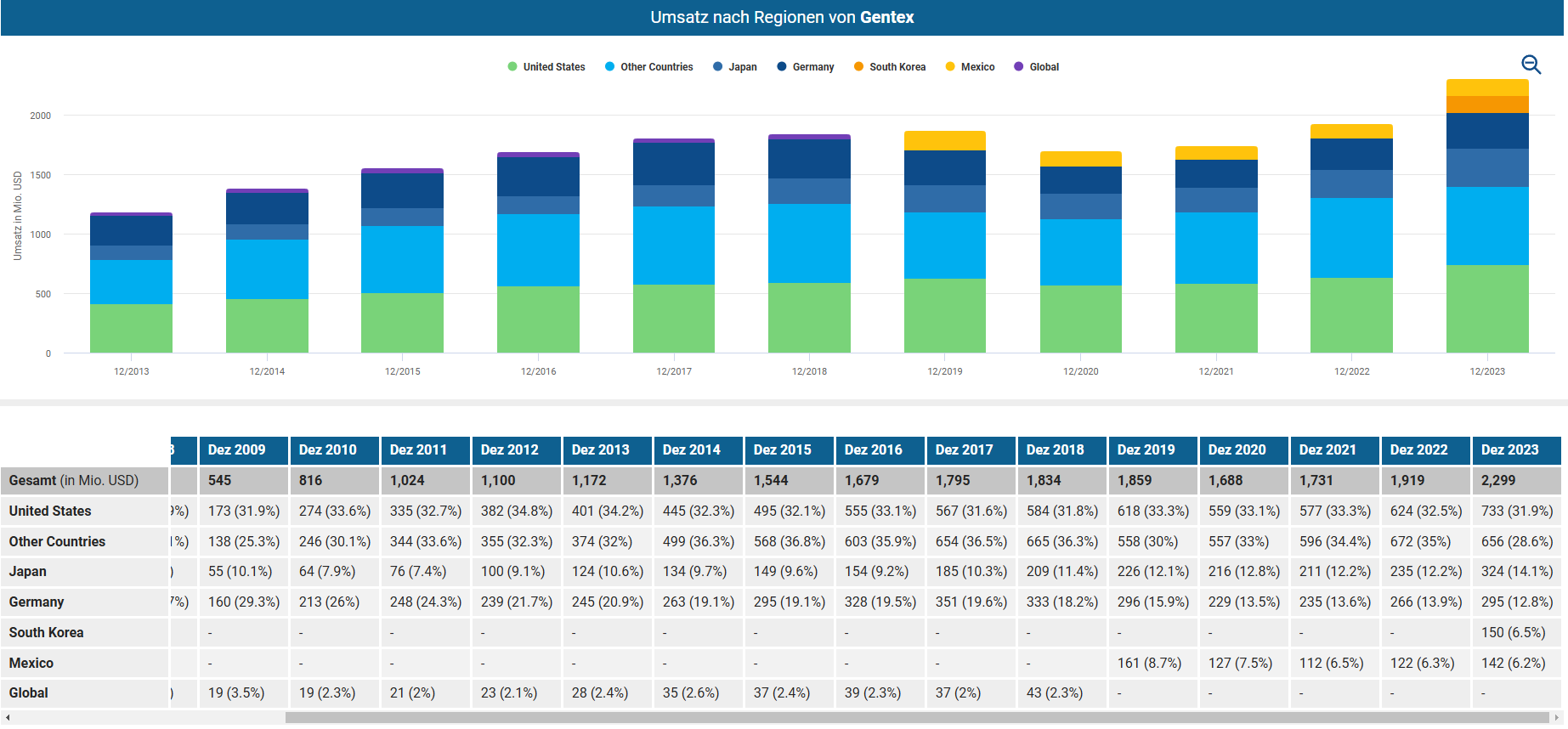
Task: Click the zoom-out magnifier icon
Action: 1531,65
